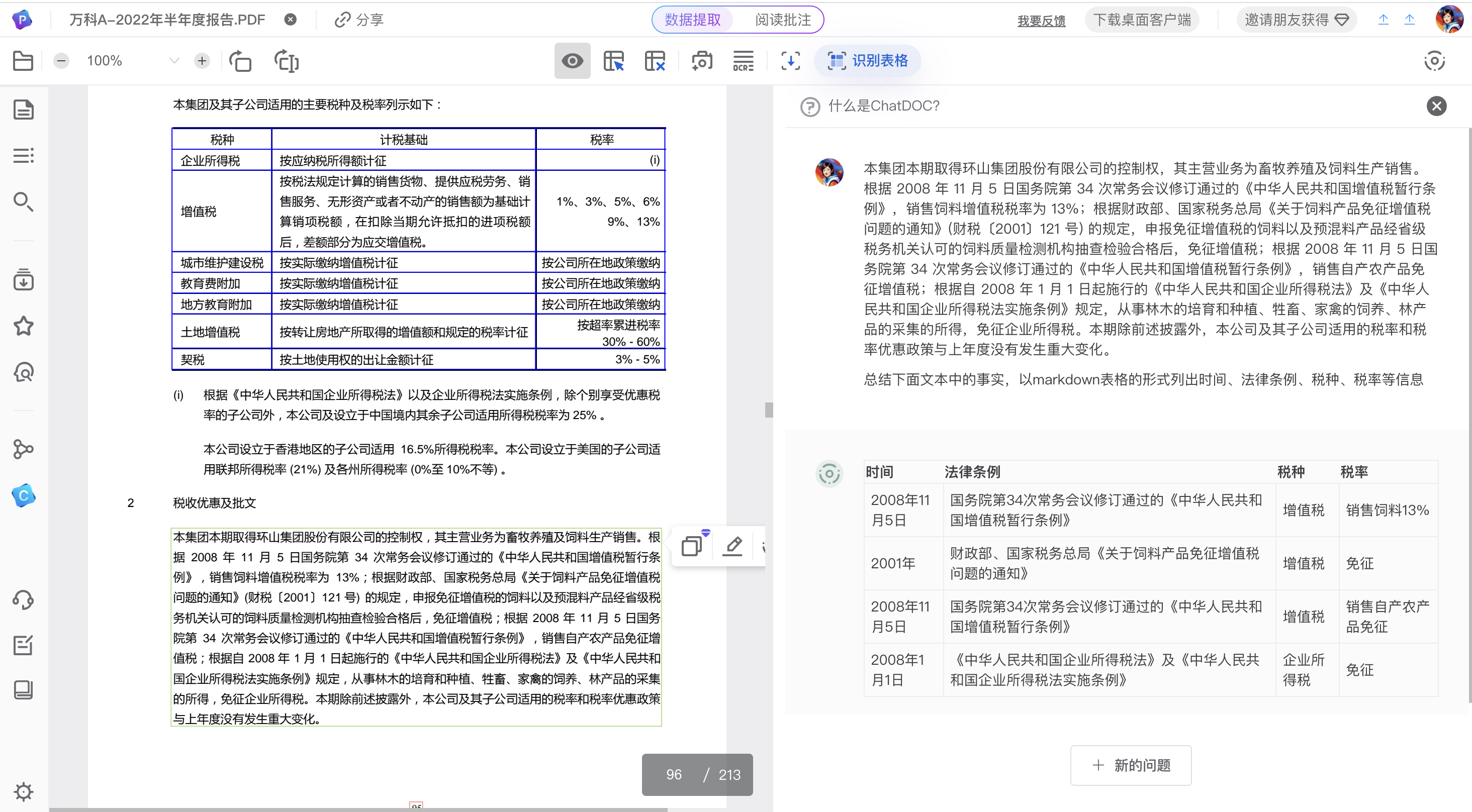Click the 税收优惠及批文 heading
Viewport: 1472px width, 812px height.
(214, 502)
